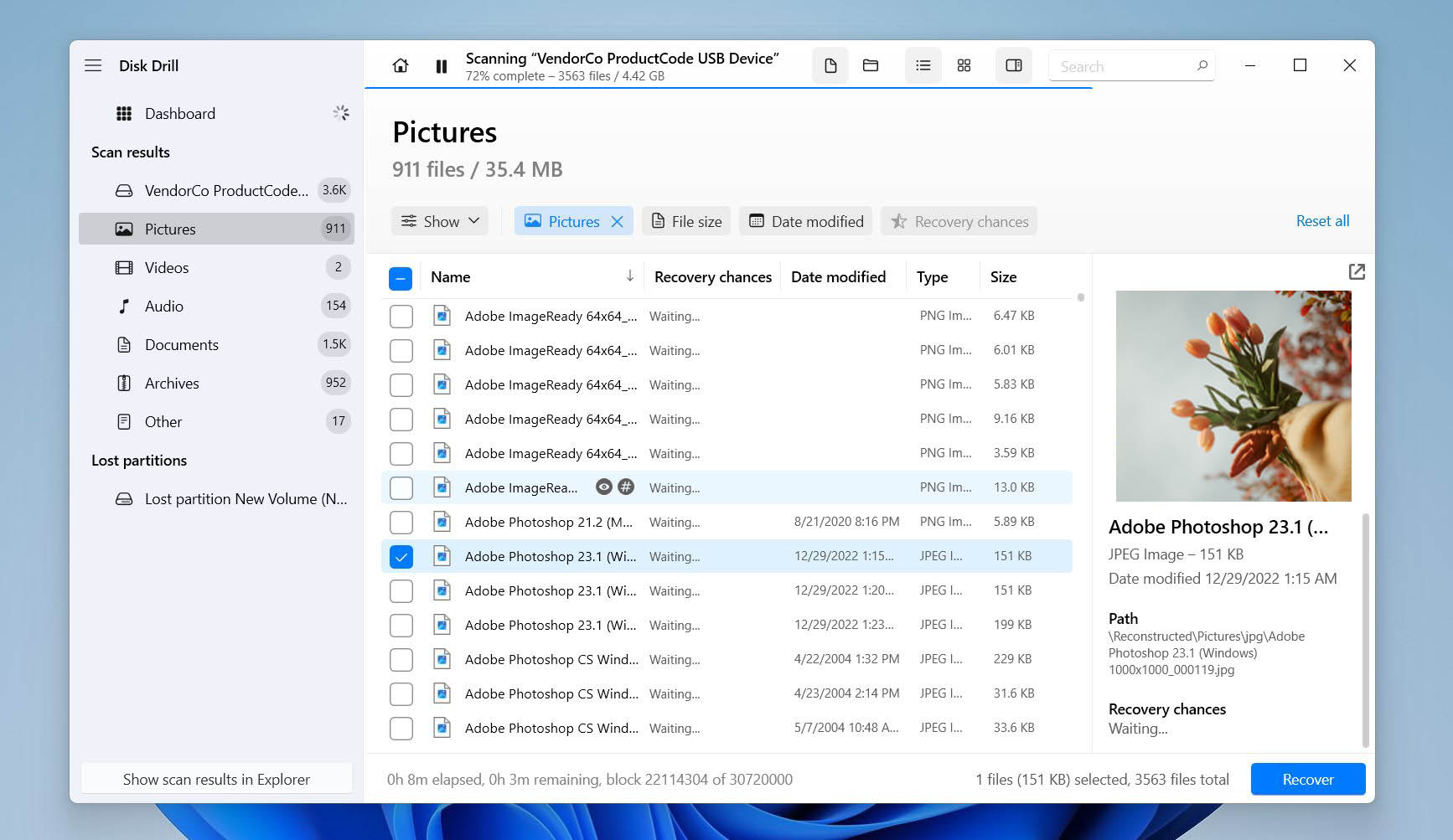The height and width of the screenshot is (840, 1453).
Task: Check the 6.01 KB Adobe ImageReady file
Action: (x=401, y=351)
